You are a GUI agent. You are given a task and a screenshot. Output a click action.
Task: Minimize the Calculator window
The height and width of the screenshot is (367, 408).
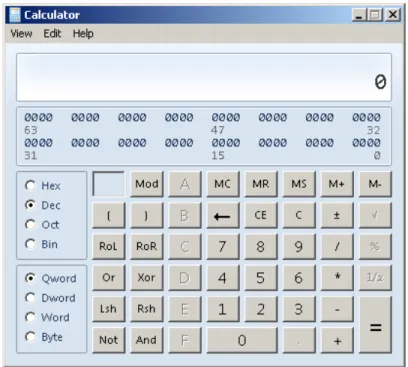tap(359, 15)
